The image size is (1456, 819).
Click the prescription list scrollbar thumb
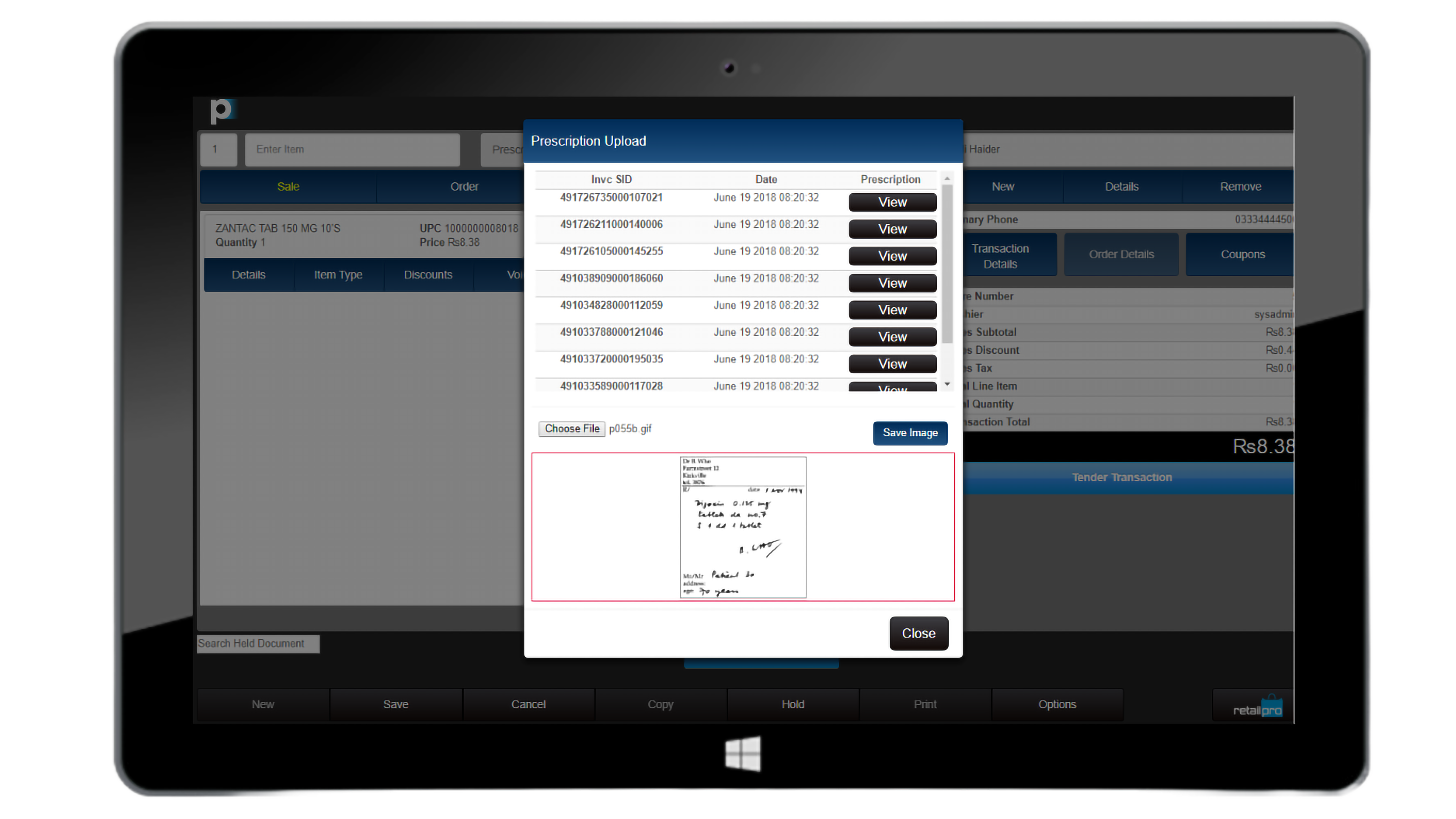click(x=947, y=263)
